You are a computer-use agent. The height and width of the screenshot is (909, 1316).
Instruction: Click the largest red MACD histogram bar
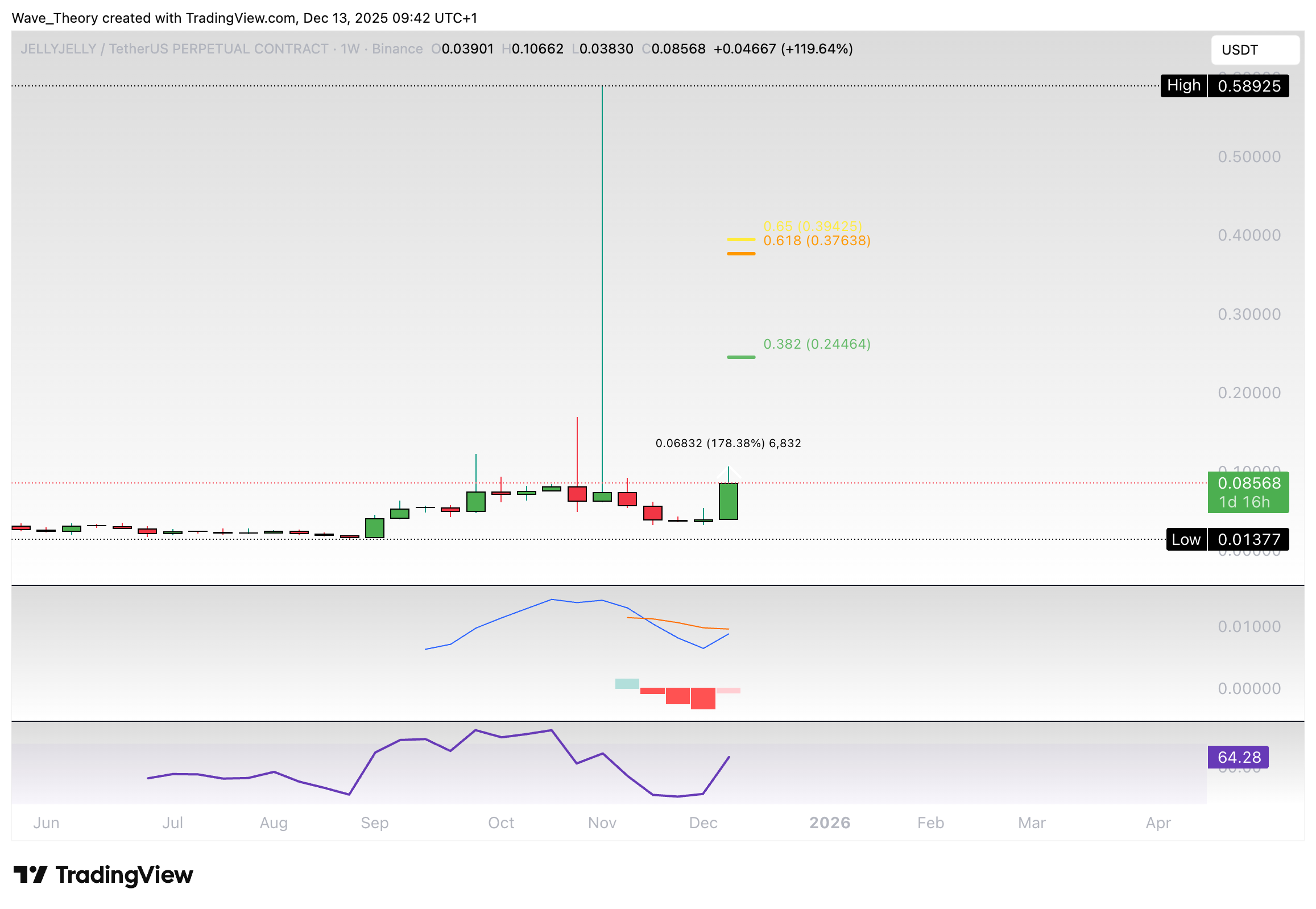pyautogui.click(x=703, y=699)
